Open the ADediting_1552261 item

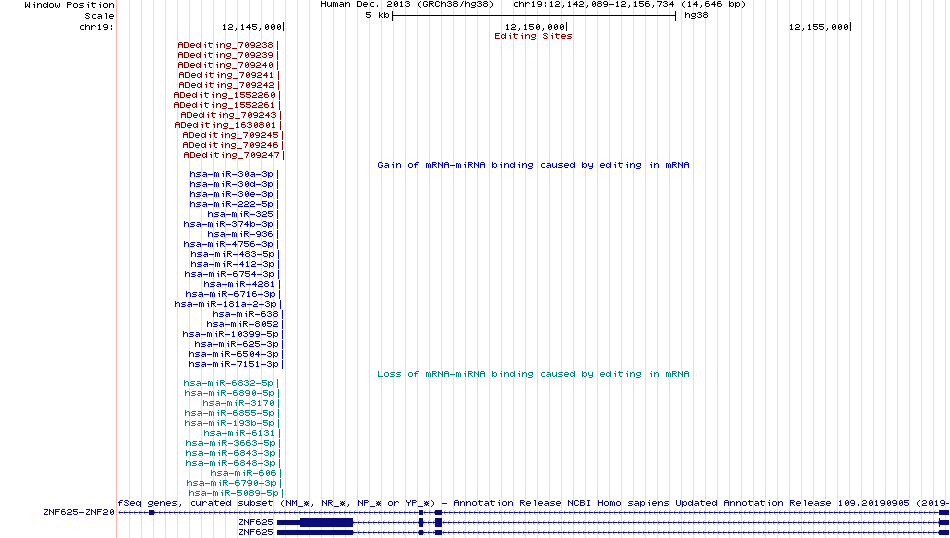click(224, 105)
